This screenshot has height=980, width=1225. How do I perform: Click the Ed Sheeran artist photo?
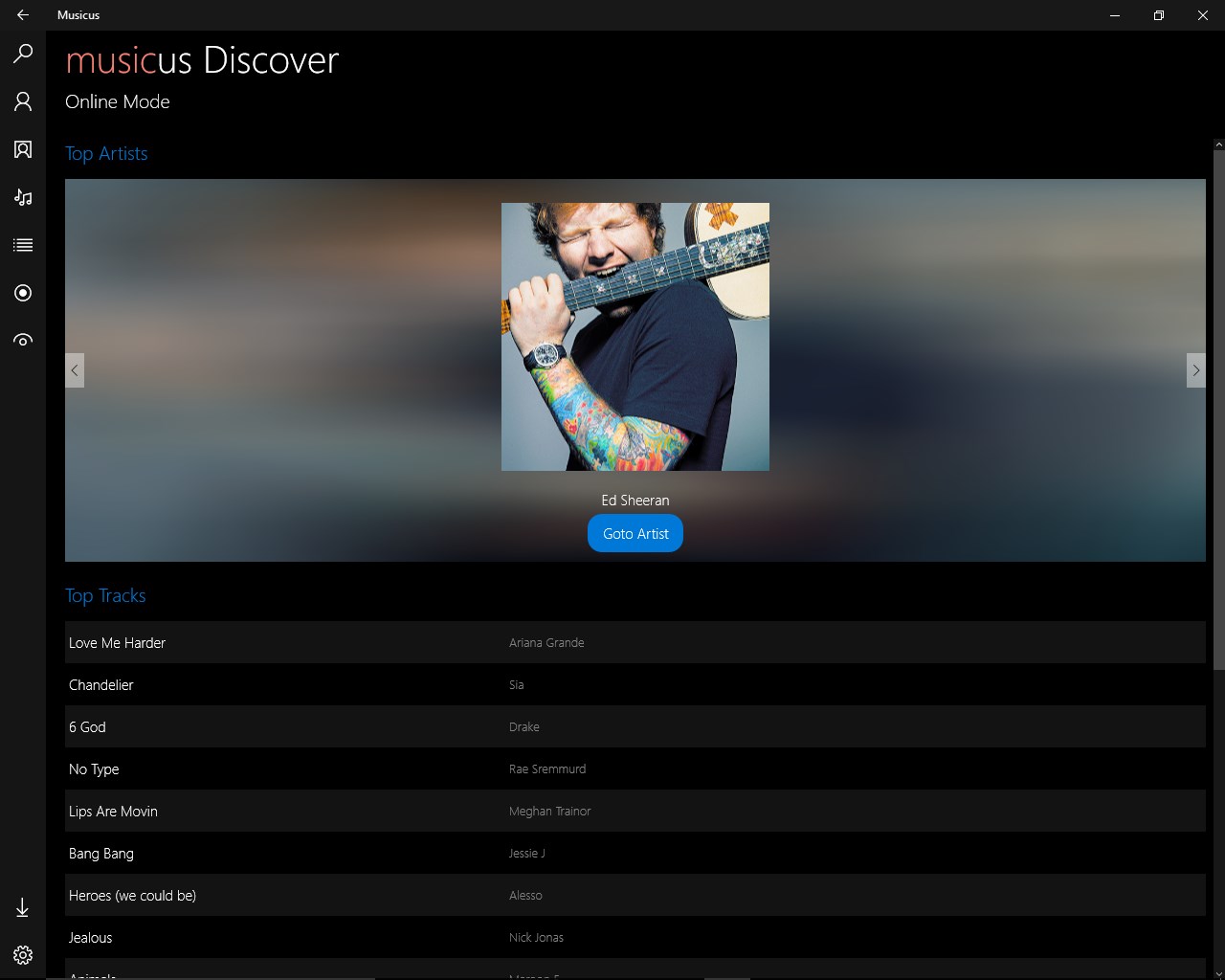coord(635,337)
